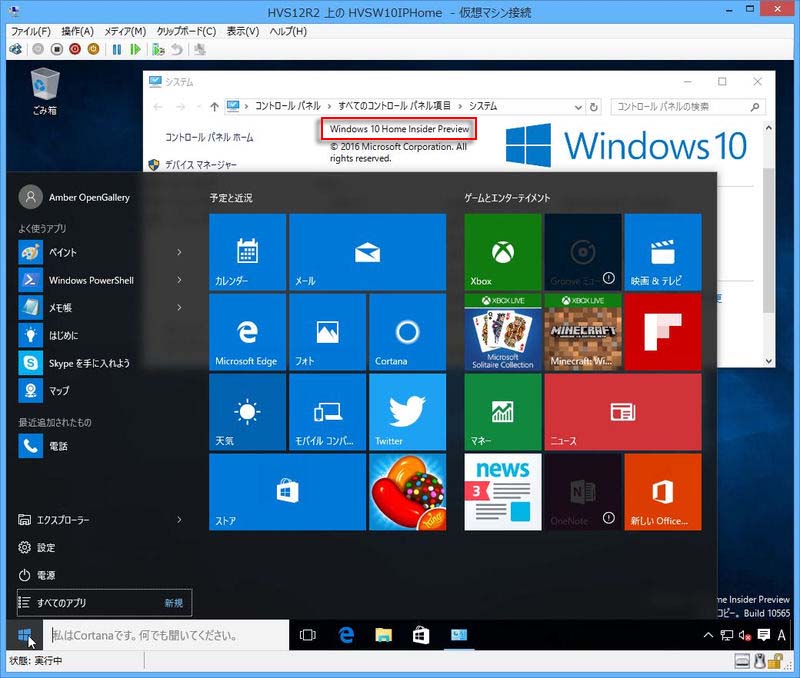The height and width of the screenshot is (678, 800).
Task: Show hidden tray icons chevron
Action: click(x=708, y=635)
